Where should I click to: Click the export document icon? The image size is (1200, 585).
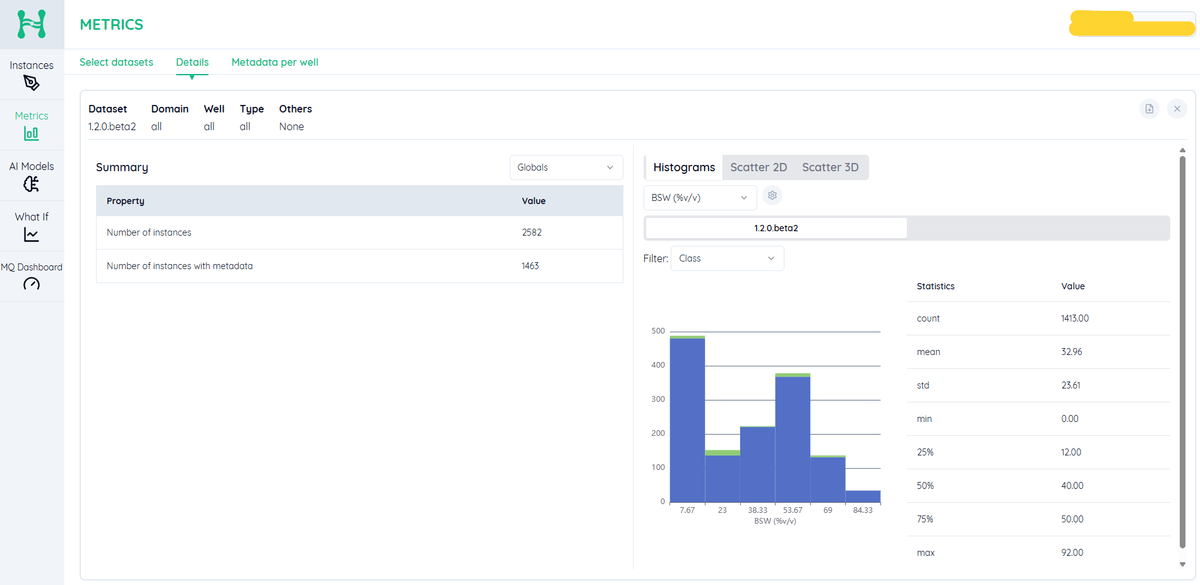tap(1150, 108)
